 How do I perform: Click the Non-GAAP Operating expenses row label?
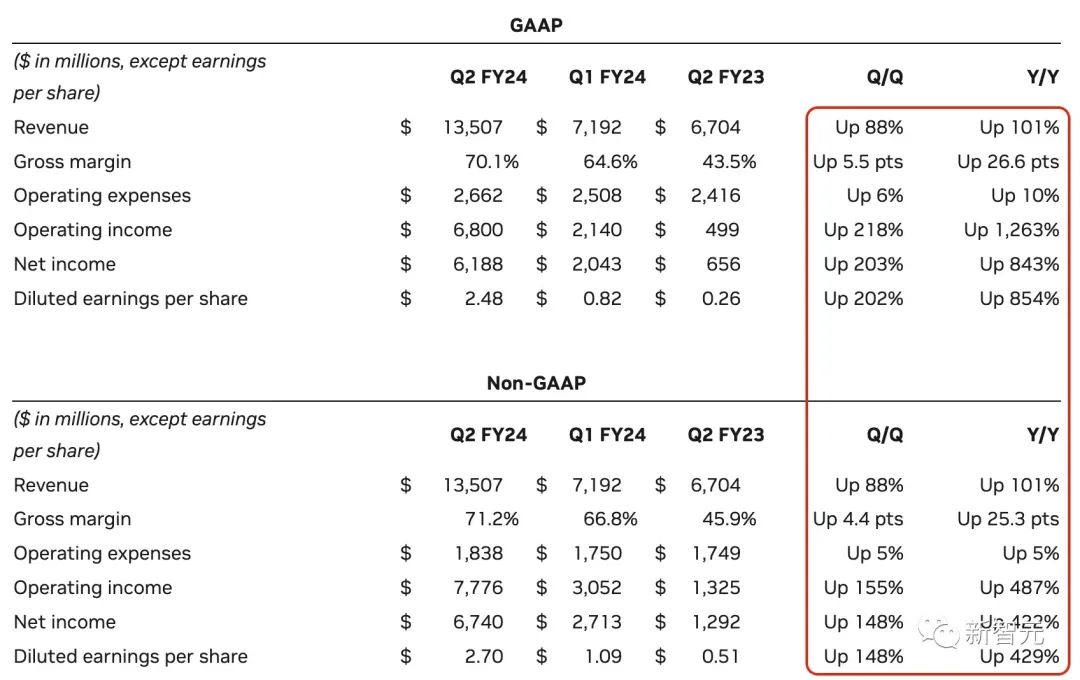click(102, 554)
